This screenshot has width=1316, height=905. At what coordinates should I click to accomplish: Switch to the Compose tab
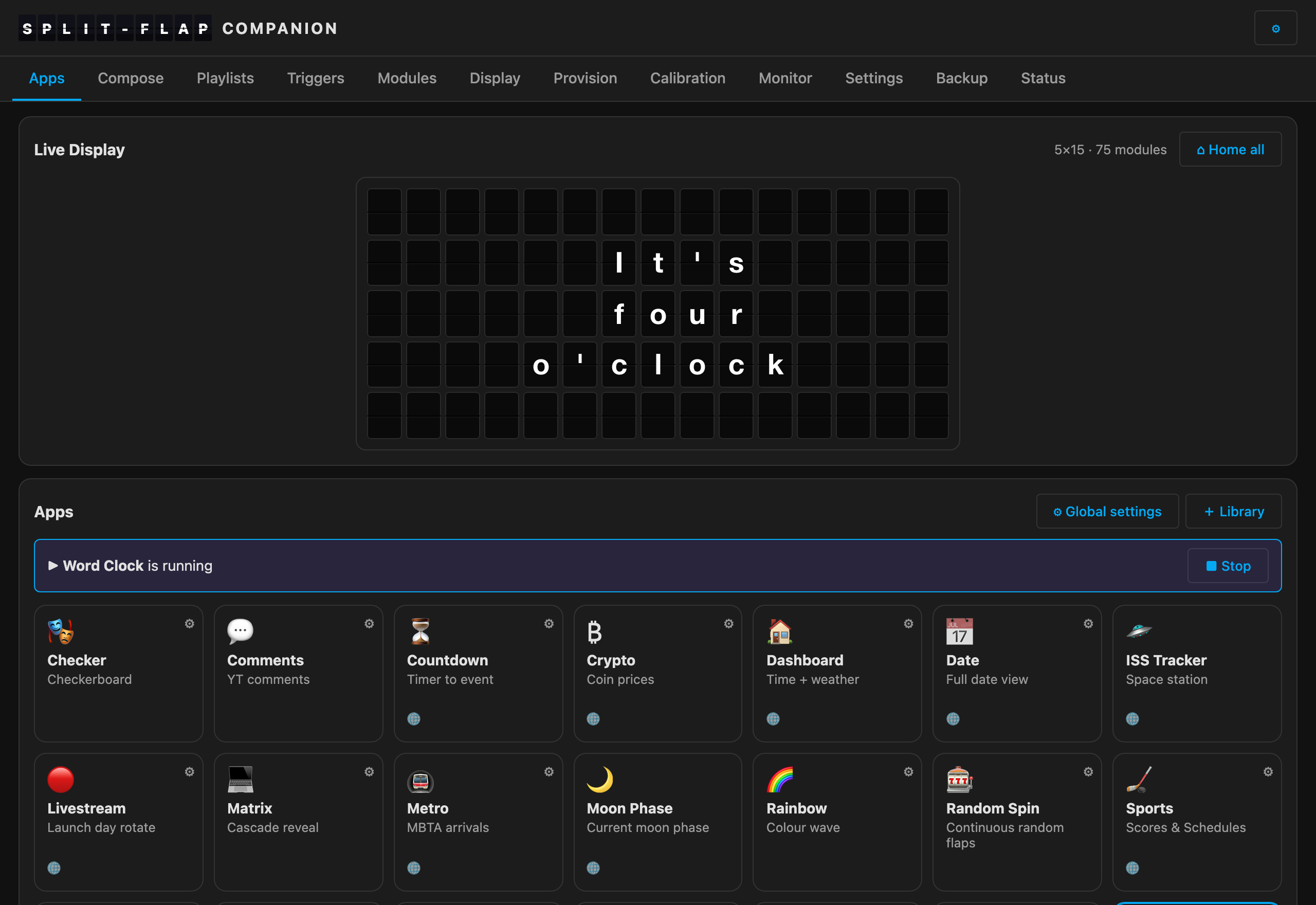tap(131, 78)
